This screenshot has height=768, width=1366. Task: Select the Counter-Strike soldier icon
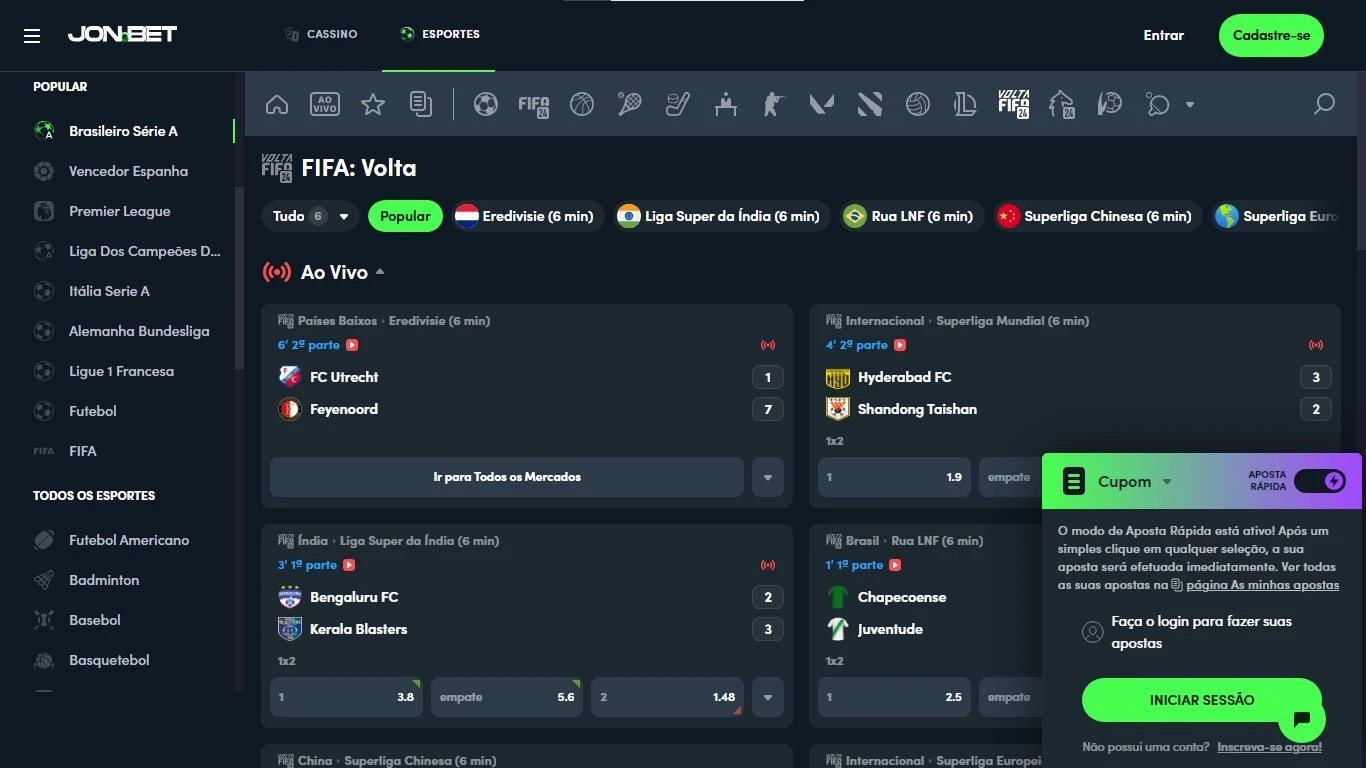point(774,104)
